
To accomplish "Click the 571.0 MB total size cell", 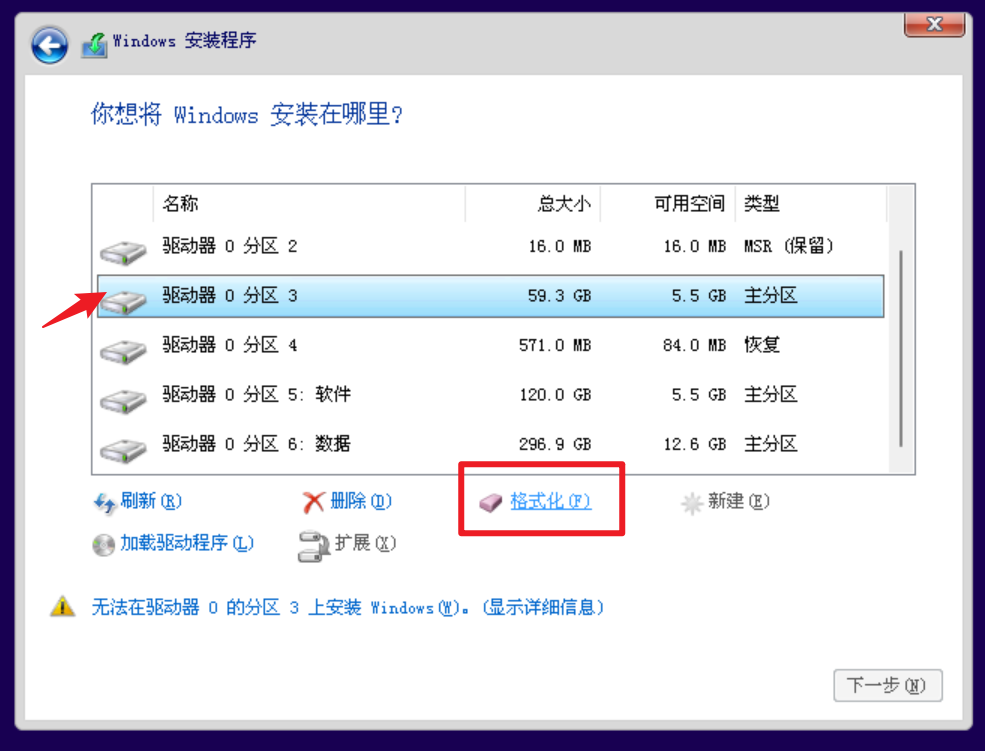I will pyautogui.click(x=555, y=345).
